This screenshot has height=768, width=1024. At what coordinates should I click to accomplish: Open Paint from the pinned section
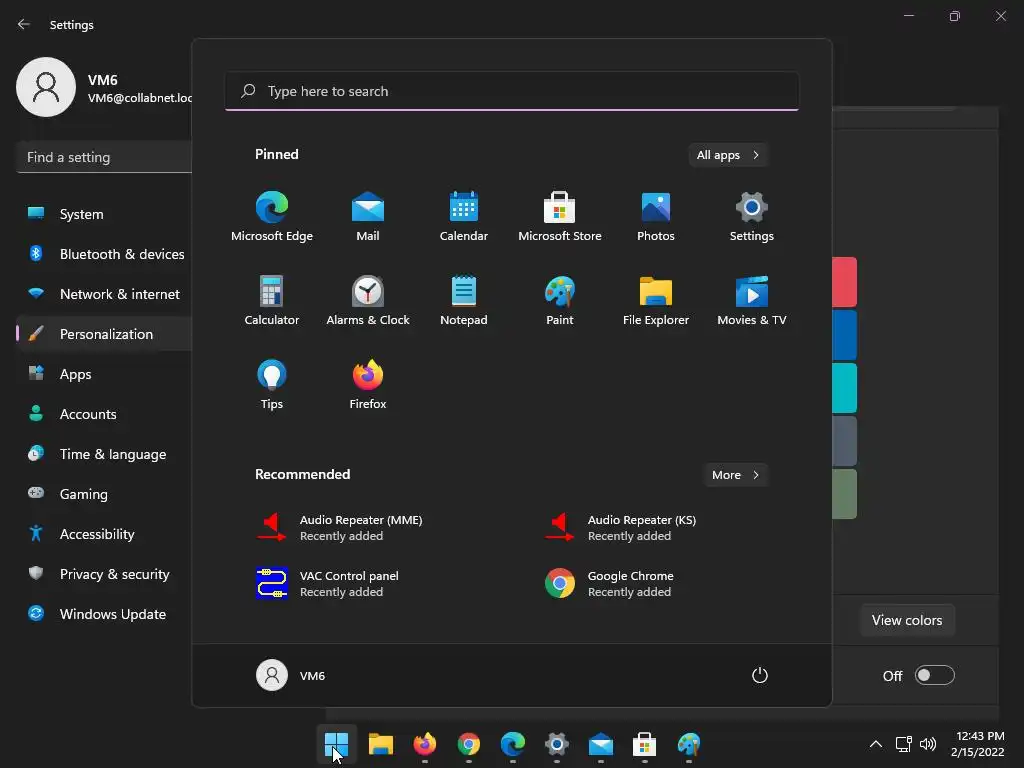pos(560,300)
